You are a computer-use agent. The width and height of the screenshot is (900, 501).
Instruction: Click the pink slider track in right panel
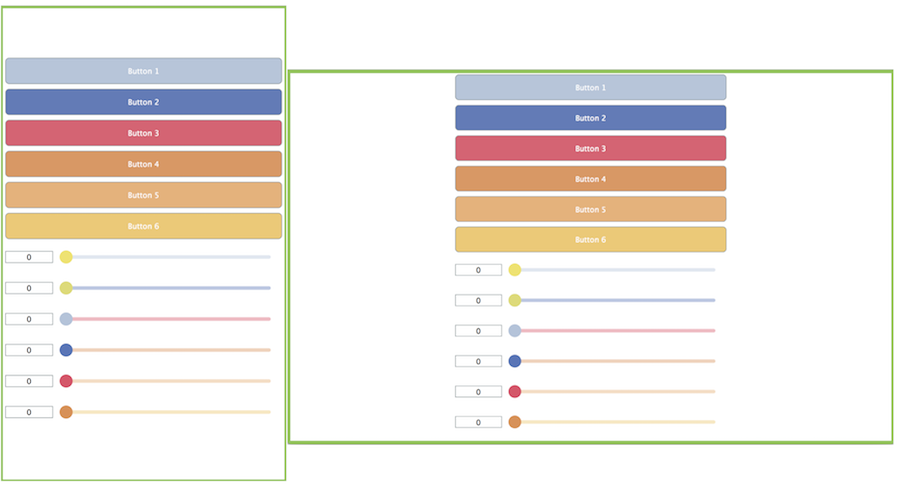point(620,331)
